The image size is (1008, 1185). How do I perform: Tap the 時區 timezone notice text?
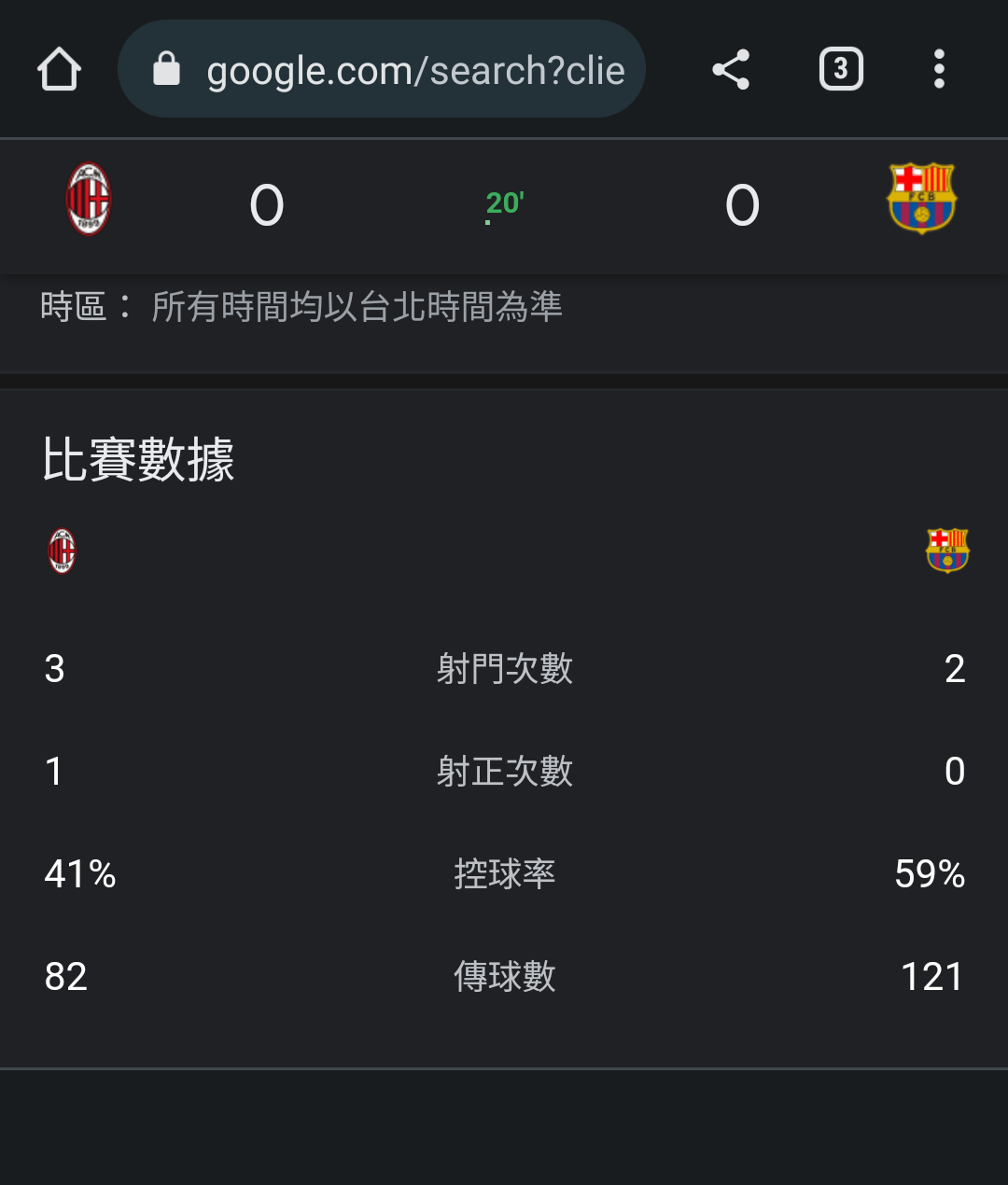click(301, 307)
